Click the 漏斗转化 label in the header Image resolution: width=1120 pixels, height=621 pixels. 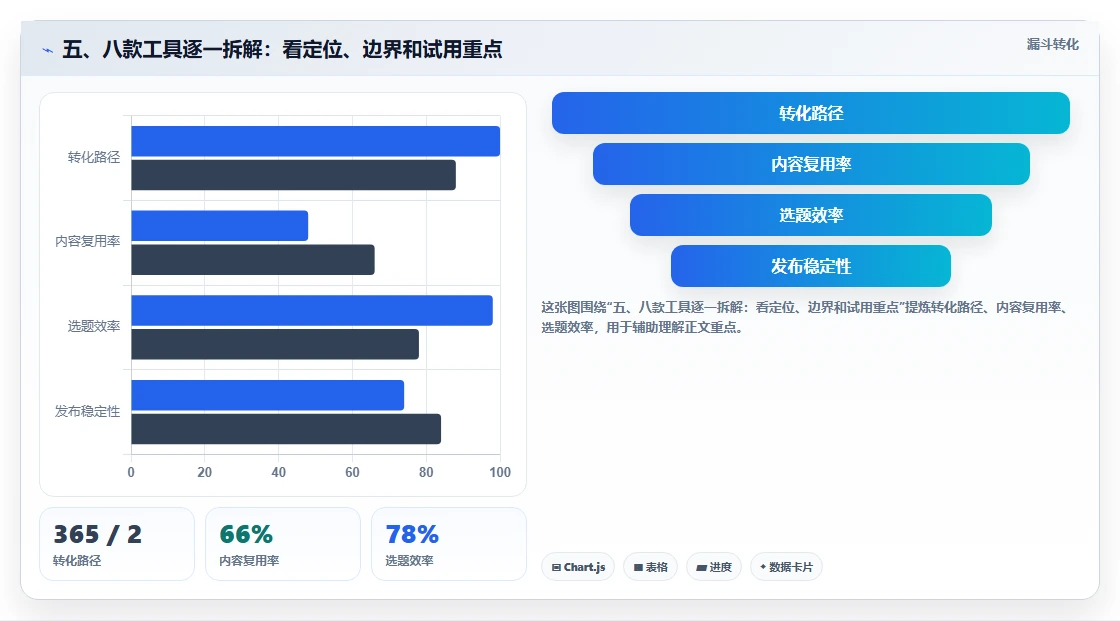pyautogui.click(x=1052, y=44)
